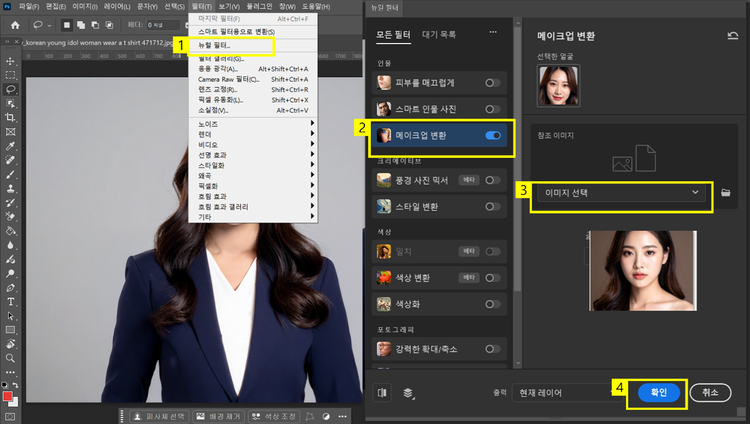Open the 파일(F) menu
Viewport: 750px width, 424px height.
pos(28,6)
